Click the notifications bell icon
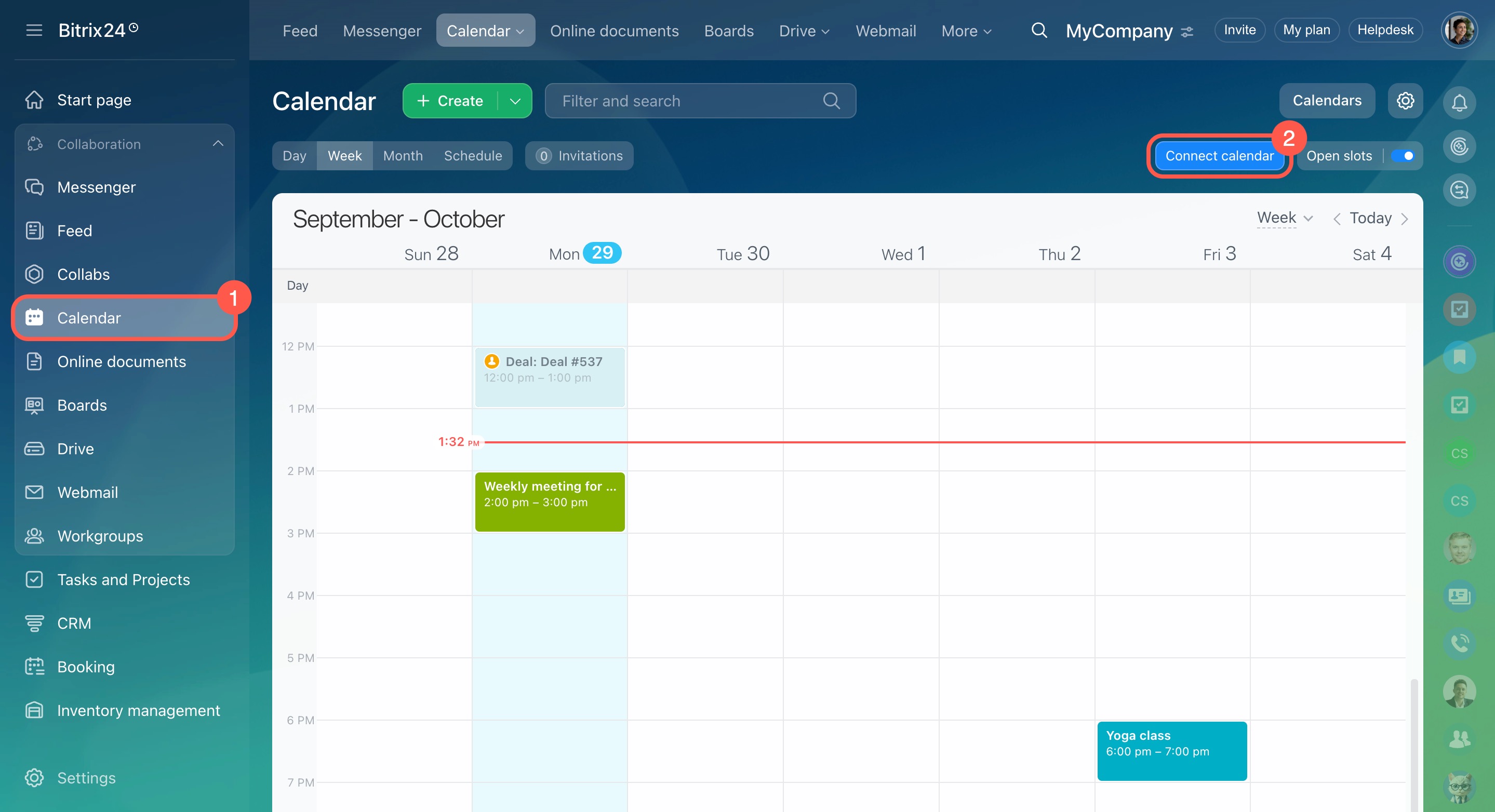 click(x=1459, y=103)
